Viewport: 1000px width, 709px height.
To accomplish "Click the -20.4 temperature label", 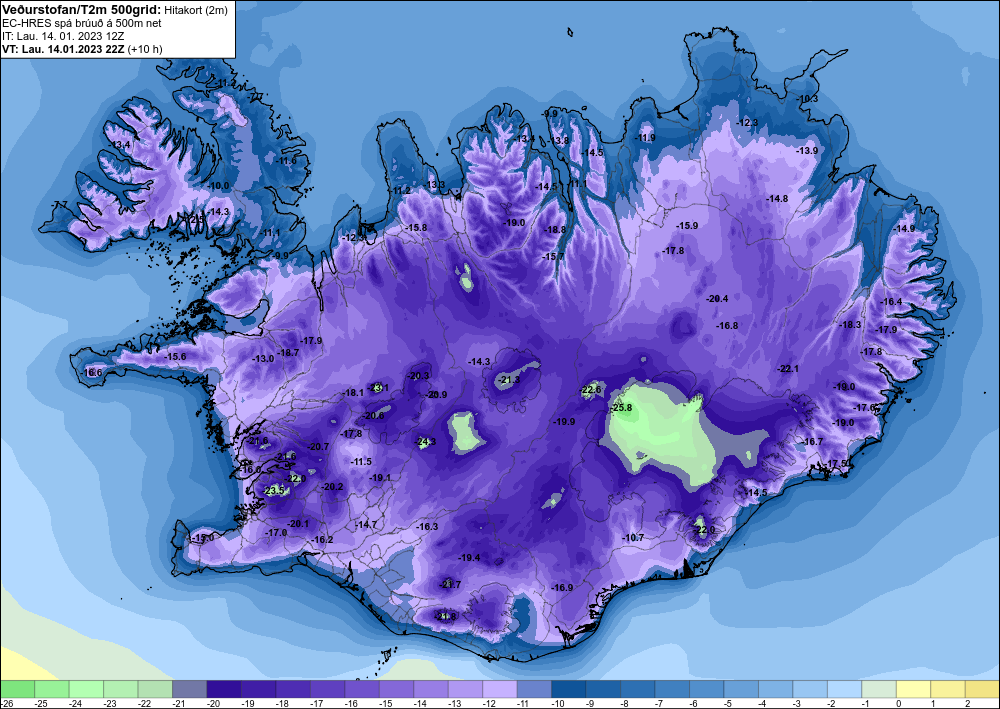I will pyautogui.click(x=717, y=298).
